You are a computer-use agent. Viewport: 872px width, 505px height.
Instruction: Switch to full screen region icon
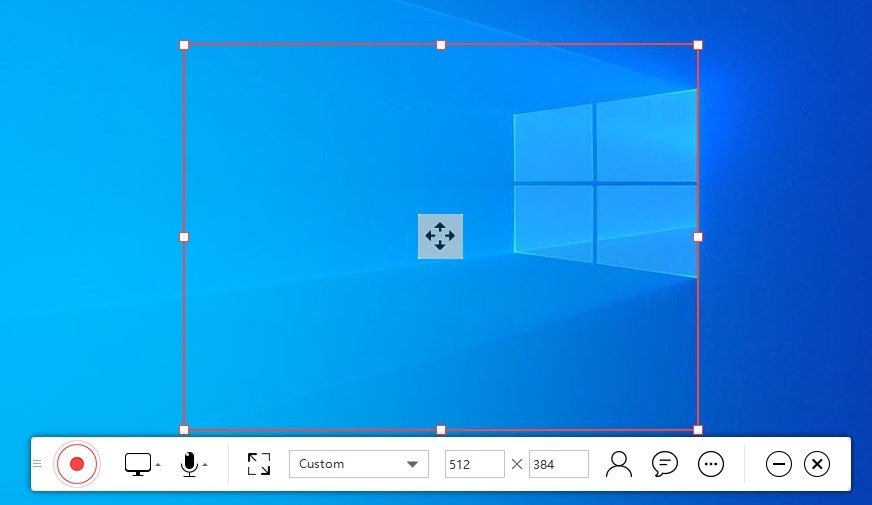[259, 464]
